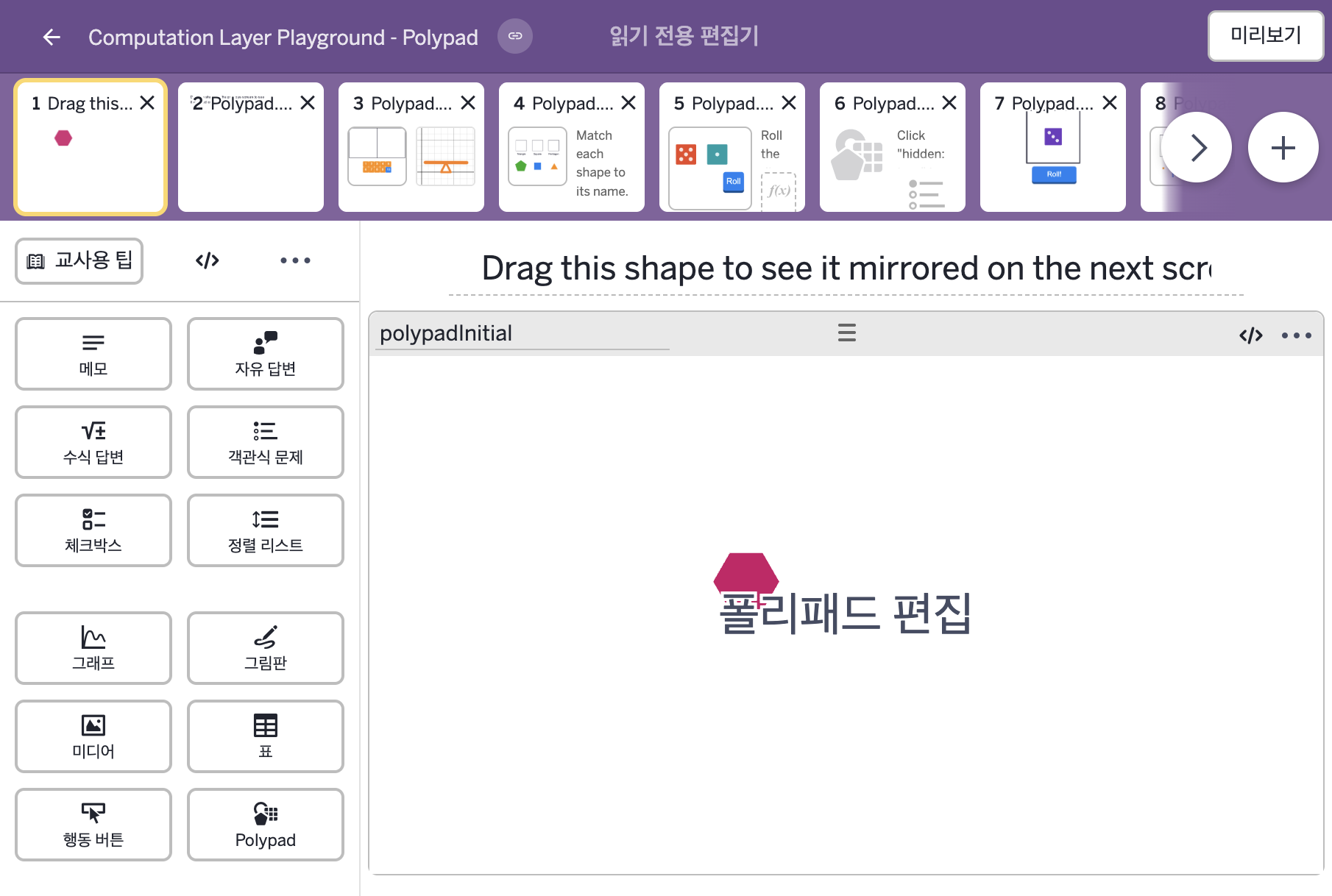Delete screen 2 with its X

coord(308,103)
